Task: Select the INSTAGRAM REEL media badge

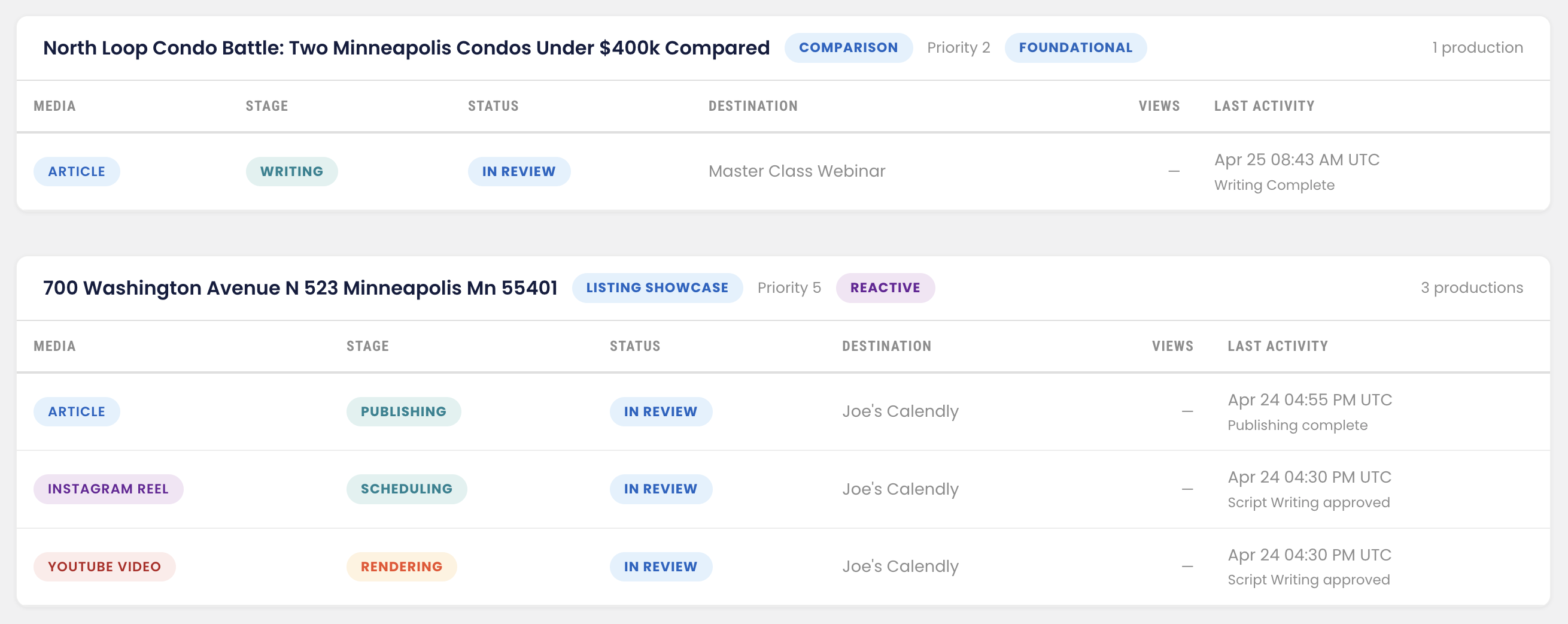Action: (x=108, y=489)
